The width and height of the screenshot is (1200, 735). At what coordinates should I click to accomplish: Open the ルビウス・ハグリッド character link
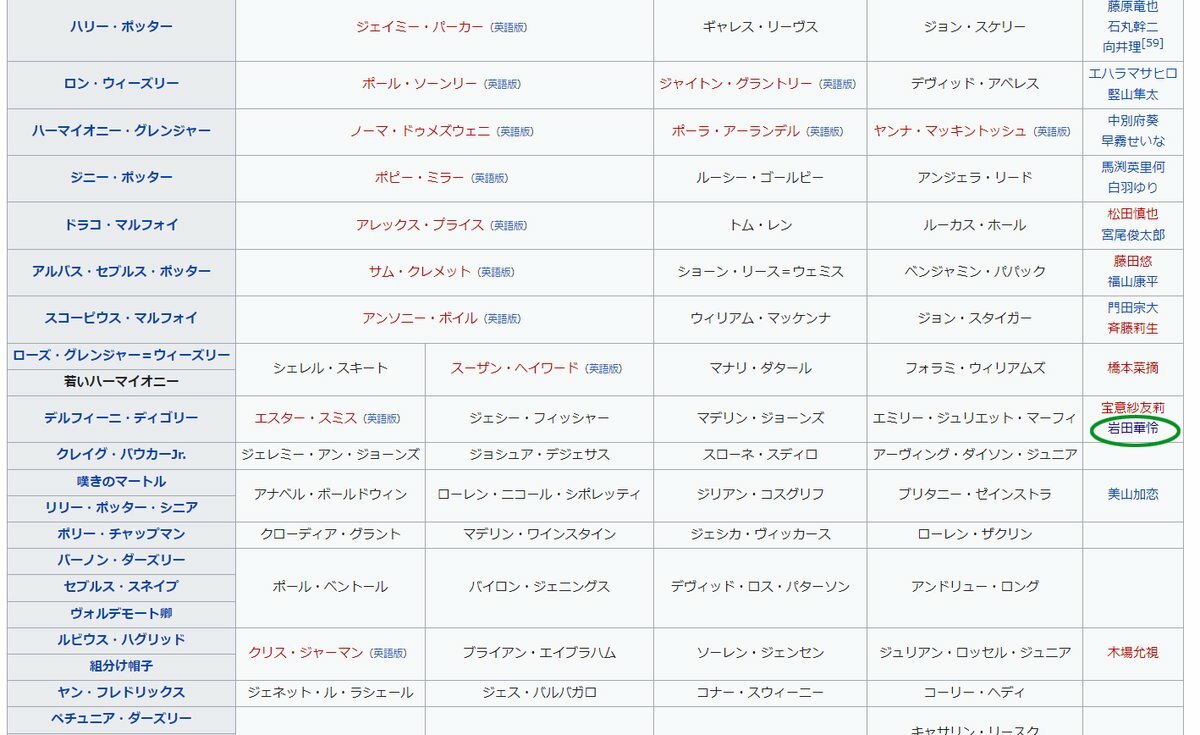click(x=121, y=639)
